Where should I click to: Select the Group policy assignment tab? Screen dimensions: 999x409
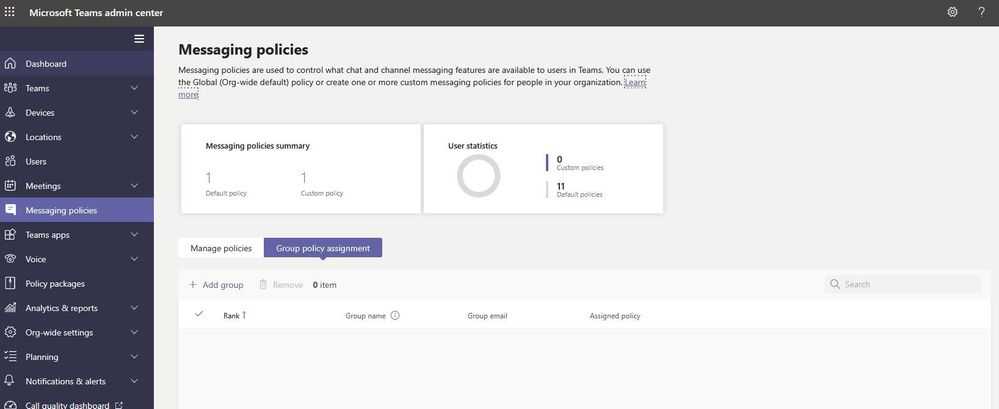pos(322,248)
